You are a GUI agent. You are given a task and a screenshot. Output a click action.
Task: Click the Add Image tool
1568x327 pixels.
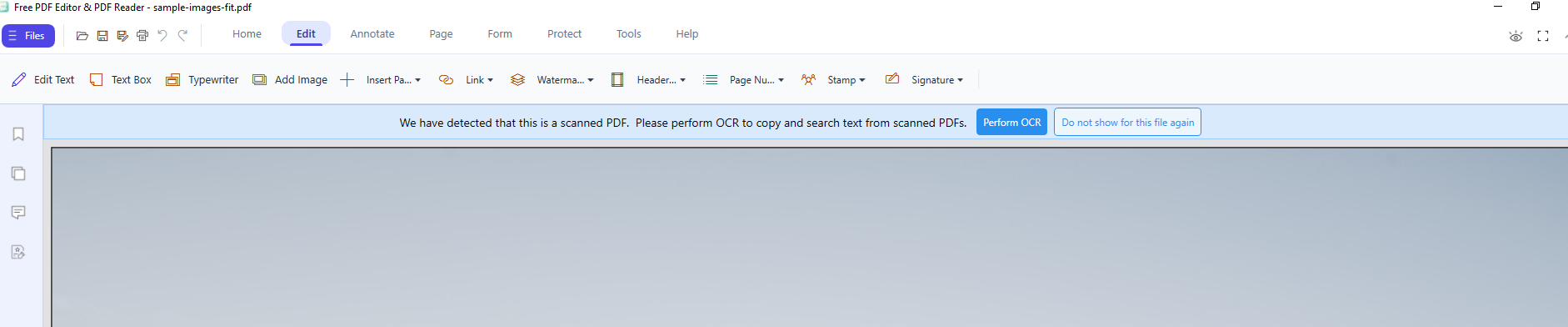click(290, 80)
